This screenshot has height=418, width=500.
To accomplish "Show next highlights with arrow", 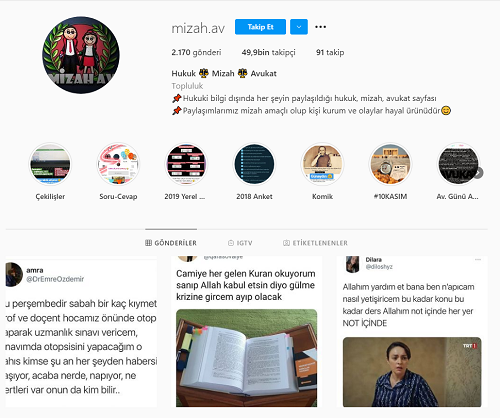I will (x=478, y=173).
